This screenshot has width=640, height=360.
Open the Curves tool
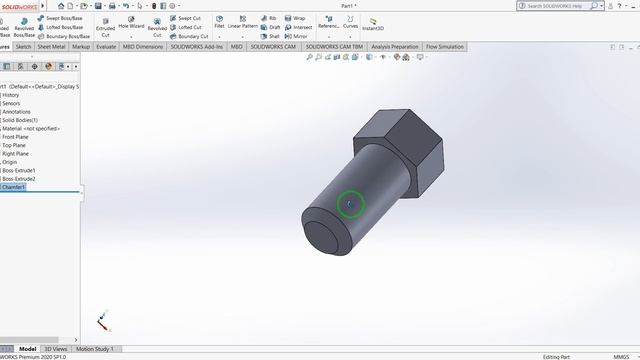click(x=350, y=22)
